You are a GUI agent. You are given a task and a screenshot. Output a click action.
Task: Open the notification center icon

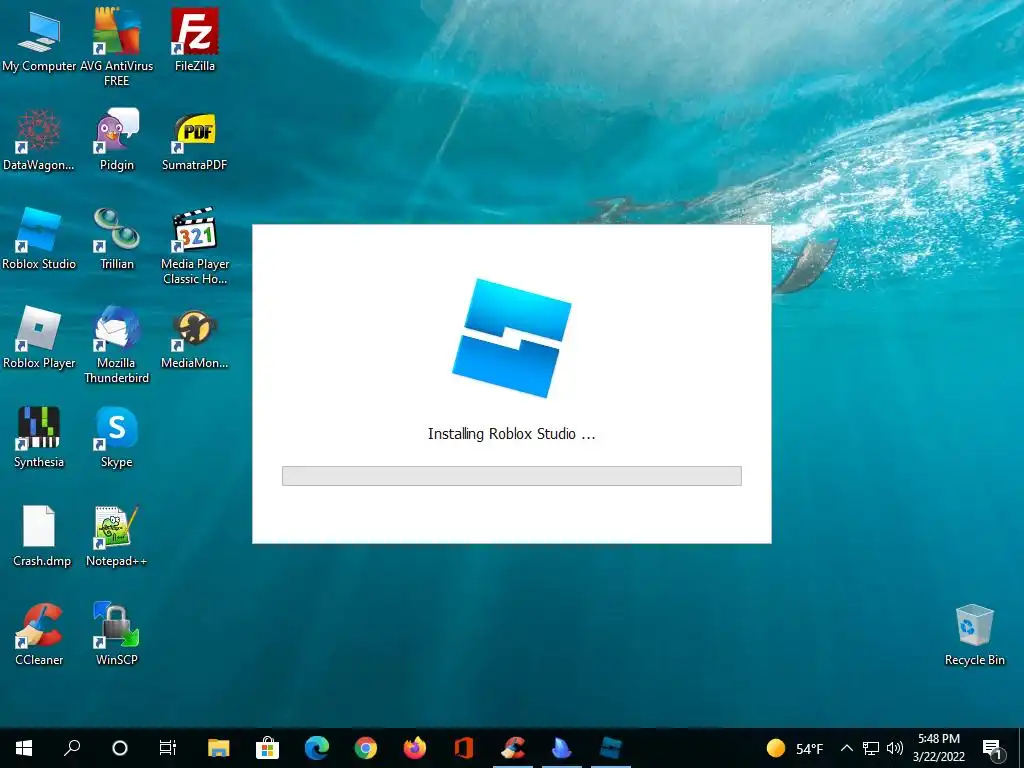[992, 749]
